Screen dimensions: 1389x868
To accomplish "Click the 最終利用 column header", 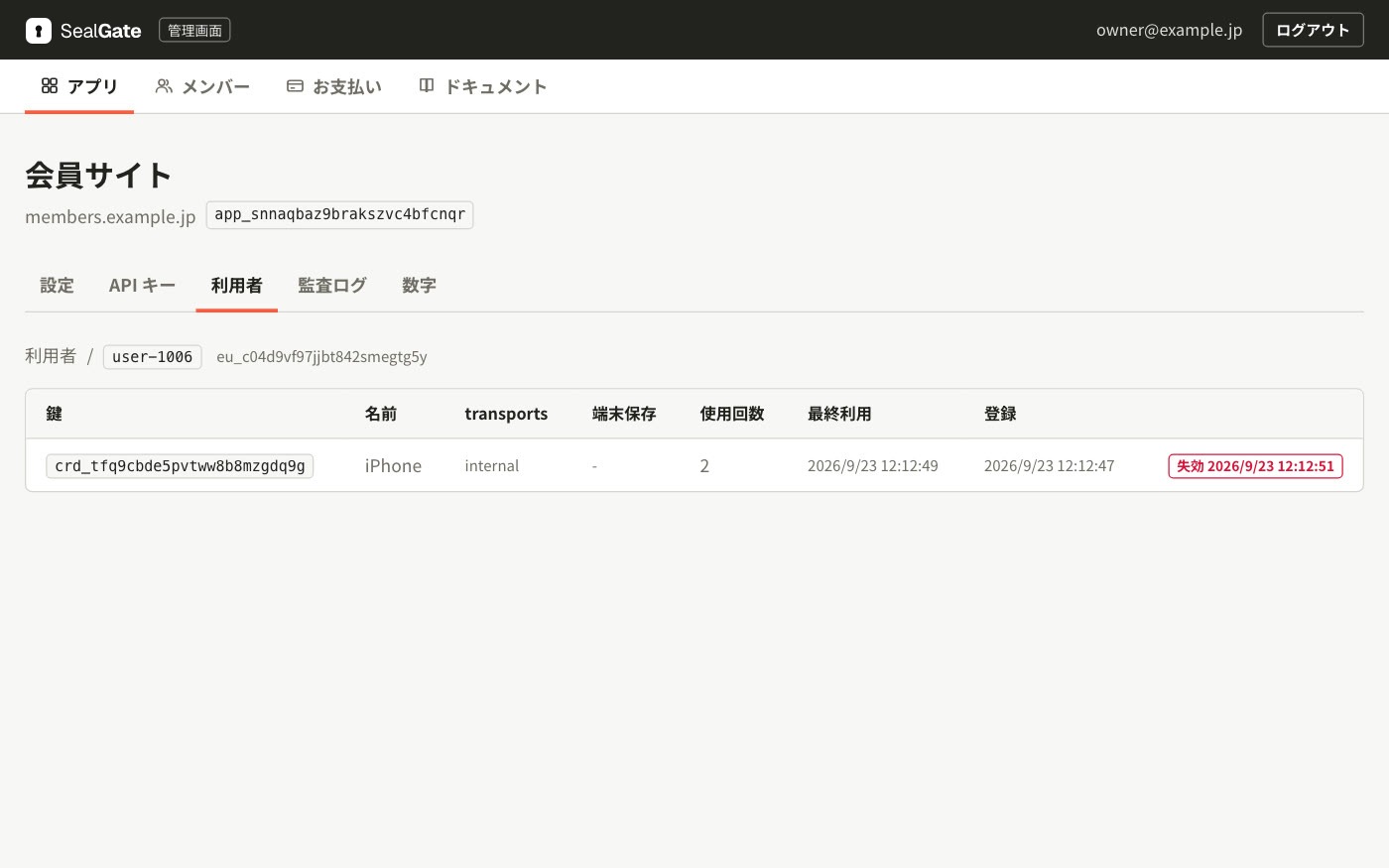I will (839, 414).
